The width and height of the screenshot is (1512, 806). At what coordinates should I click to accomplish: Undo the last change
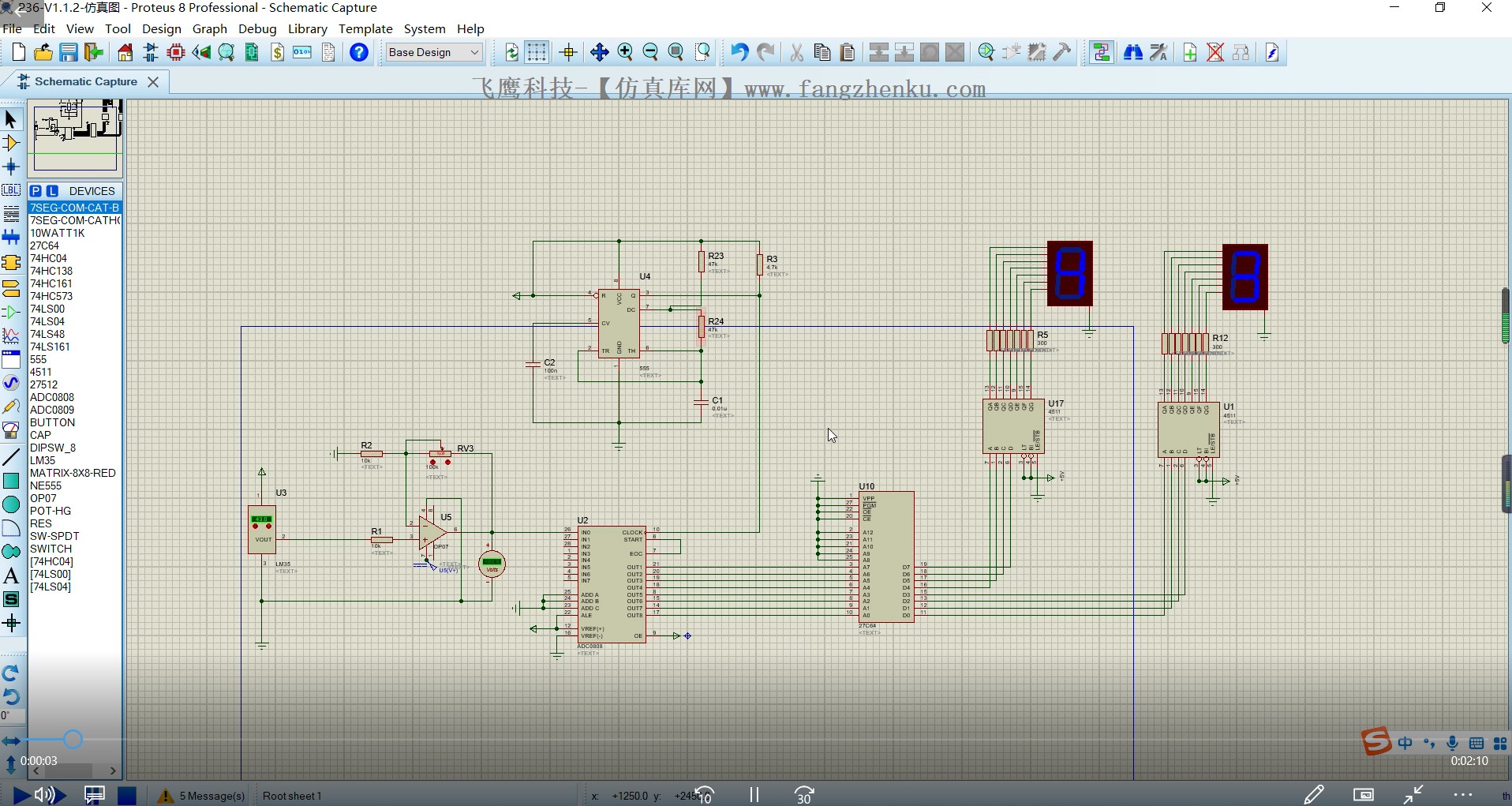739,53
